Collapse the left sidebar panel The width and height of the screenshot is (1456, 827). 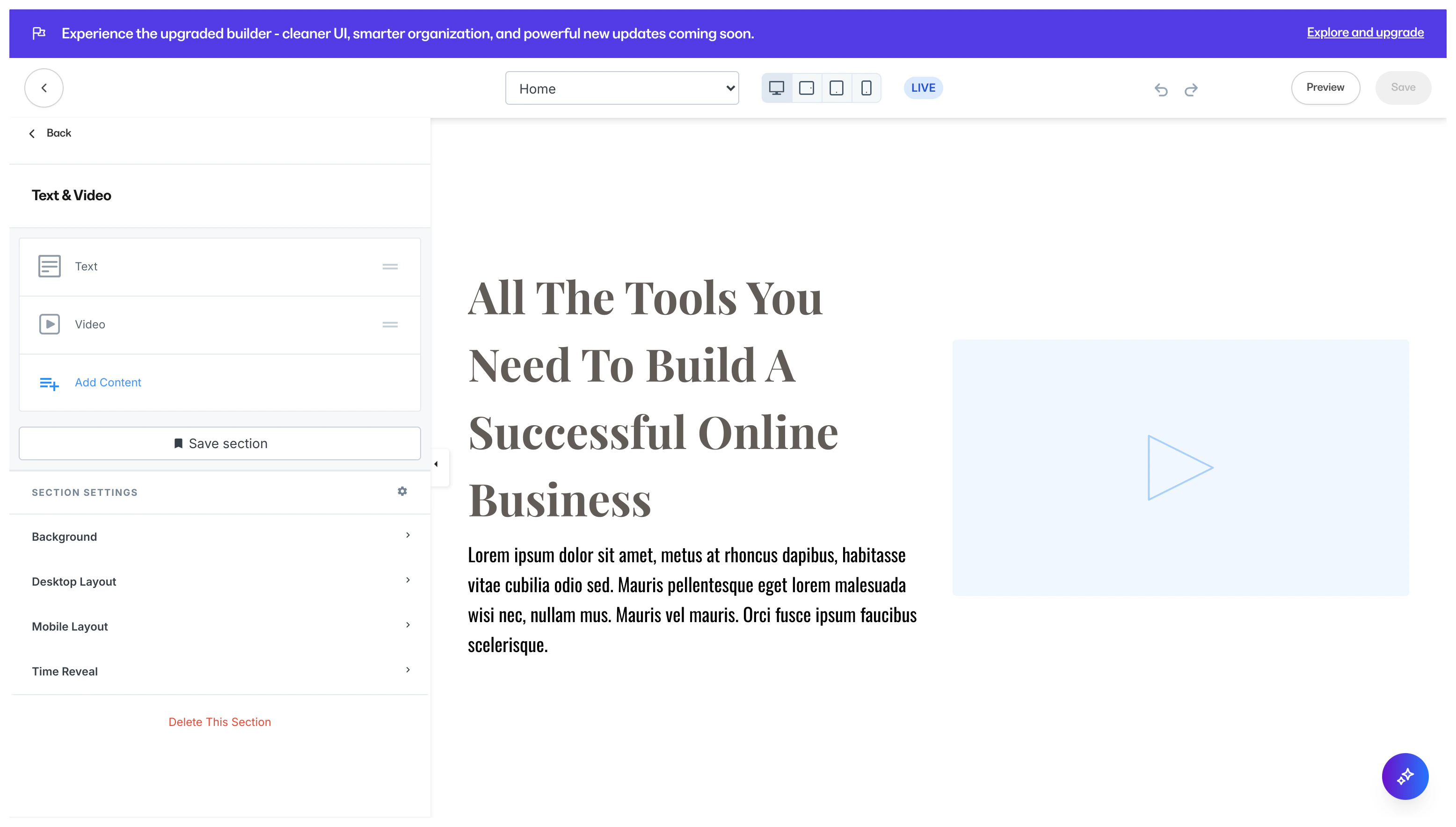(x=437, y=464)
